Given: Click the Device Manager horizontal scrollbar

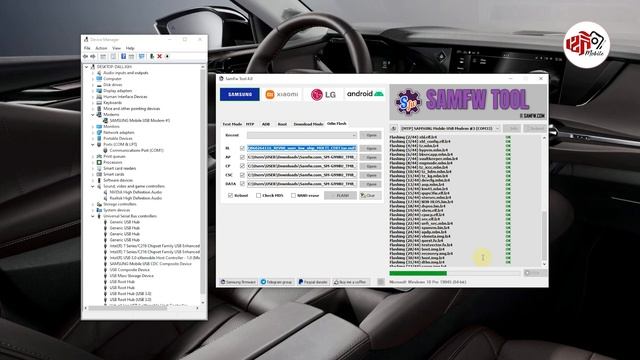Looking at the screenshot, I should point(142,308).
